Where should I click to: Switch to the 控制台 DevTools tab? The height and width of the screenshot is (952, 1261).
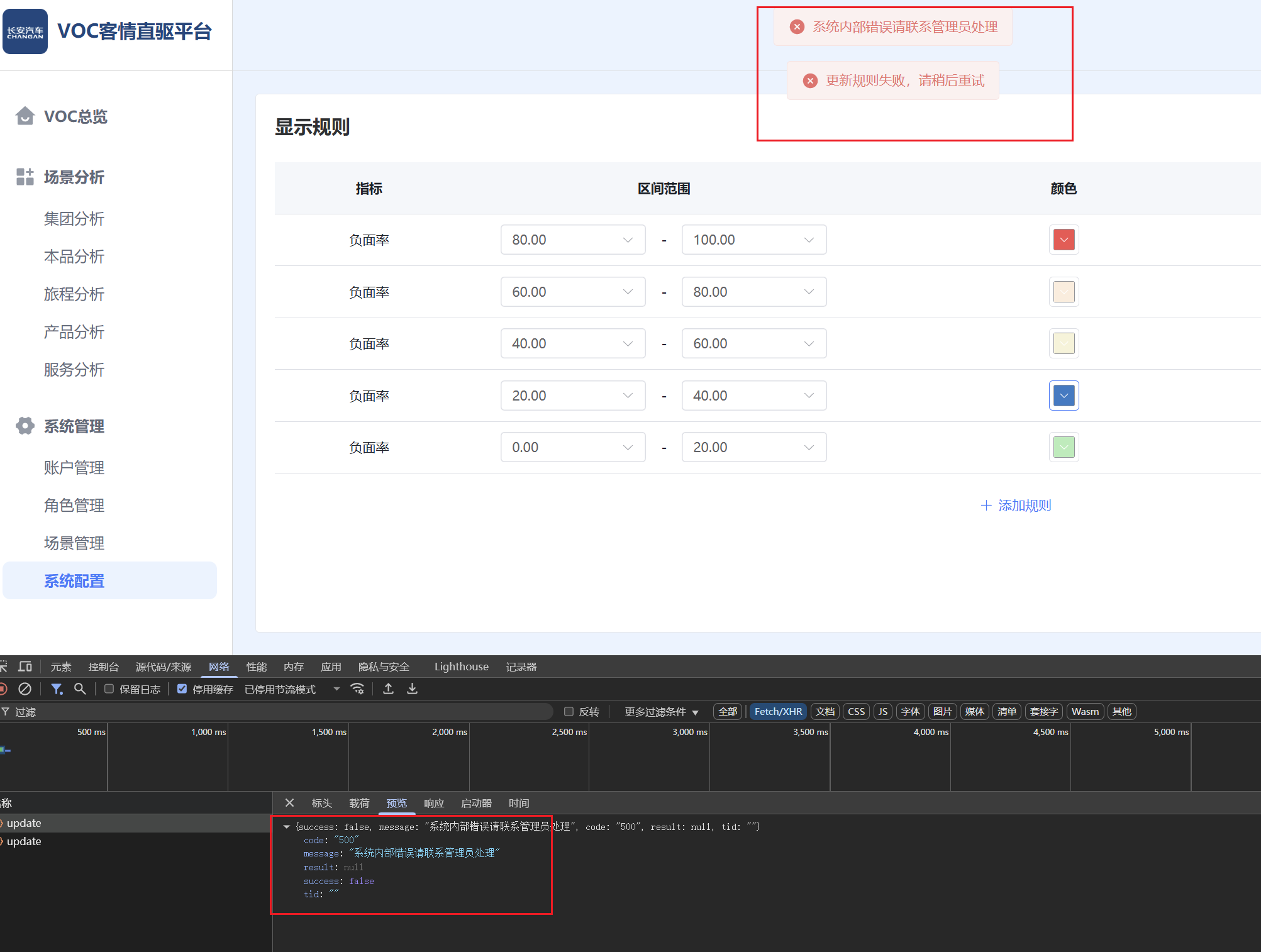pyautogui.click(x=103, y=667)
